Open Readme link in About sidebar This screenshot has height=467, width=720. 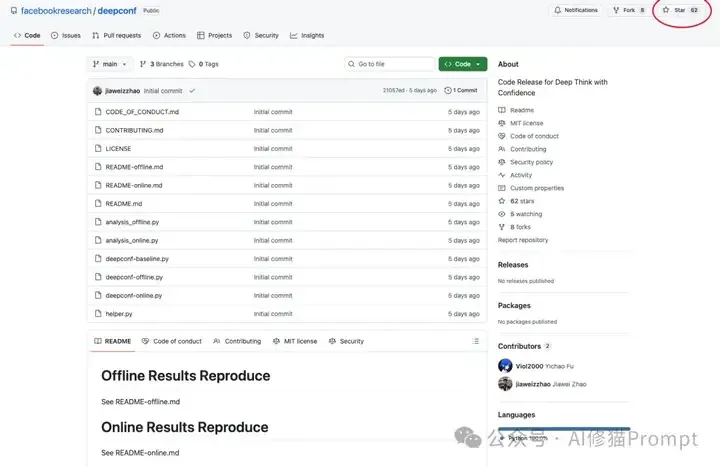516,110
